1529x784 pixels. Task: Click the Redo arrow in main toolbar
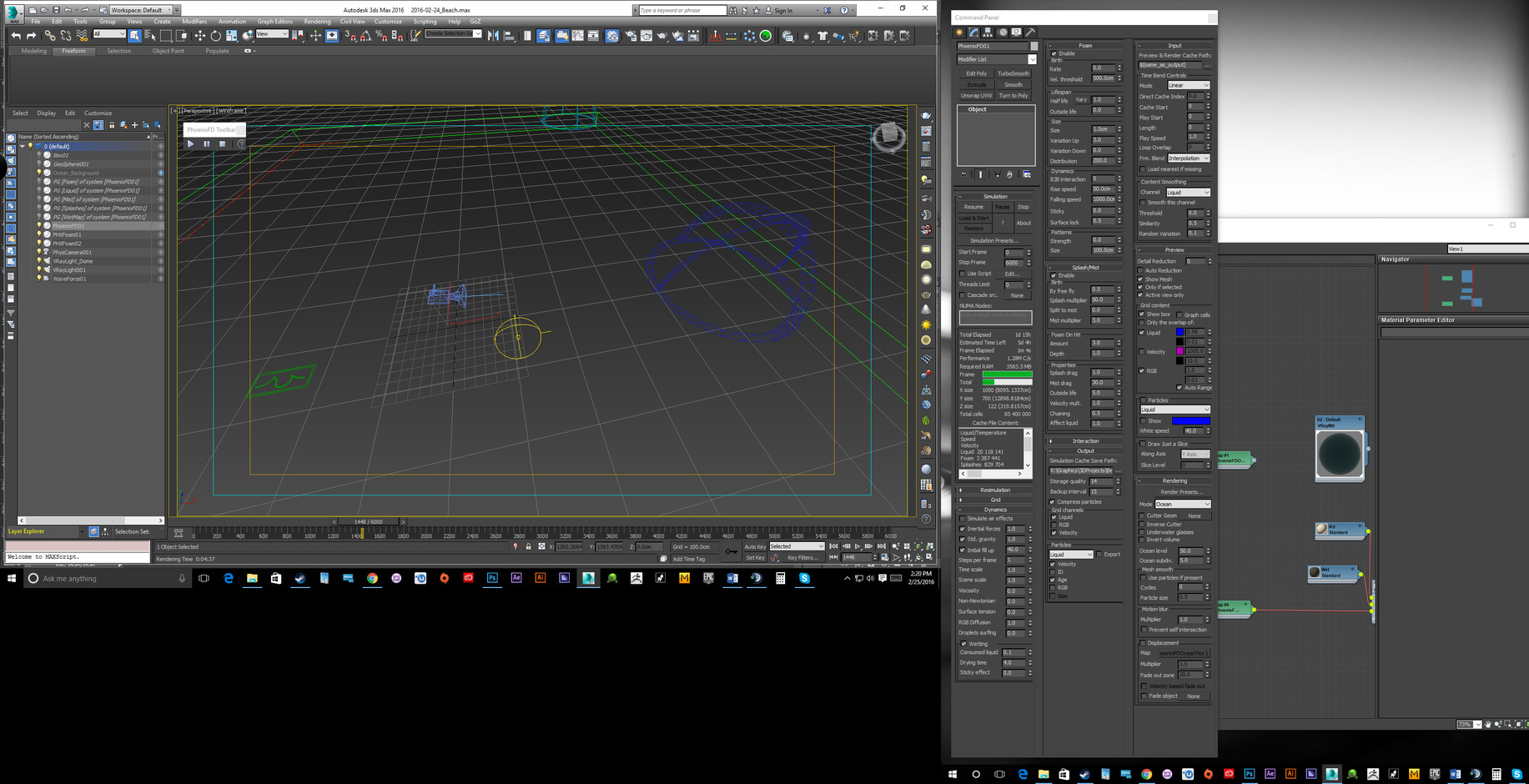[x=32, y=36]
